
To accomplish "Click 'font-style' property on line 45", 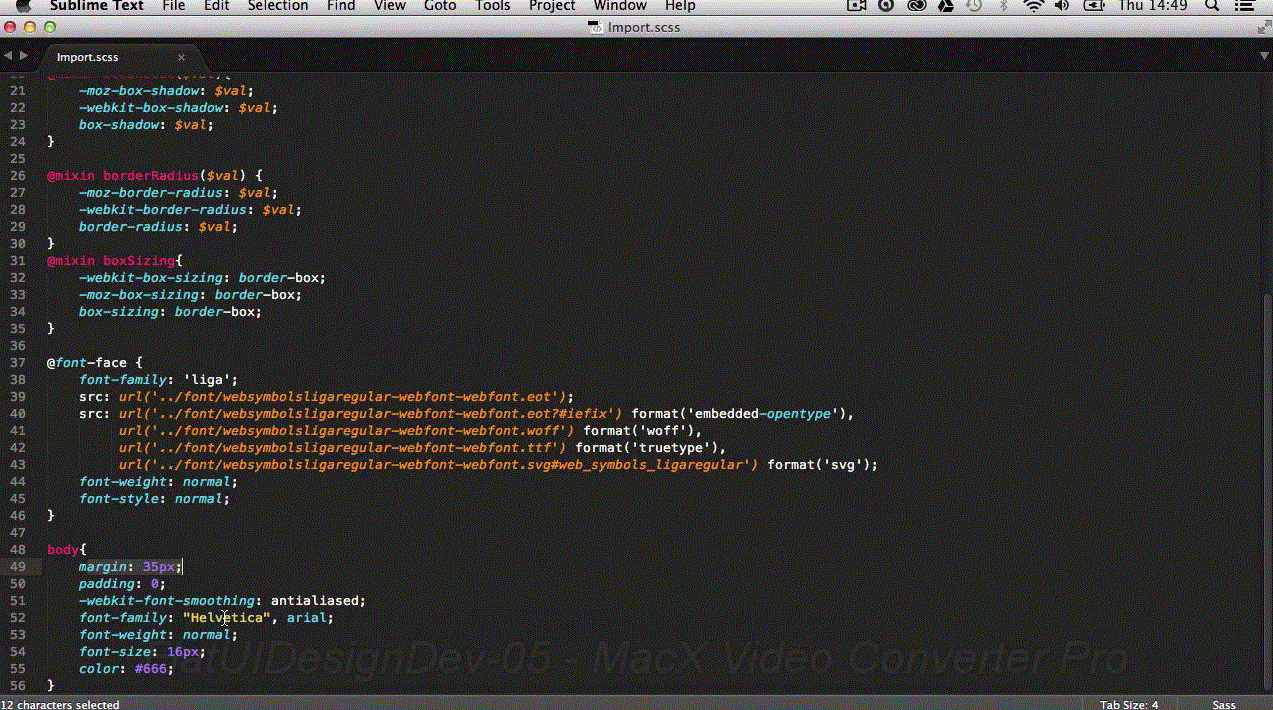I will pos(119,498).
